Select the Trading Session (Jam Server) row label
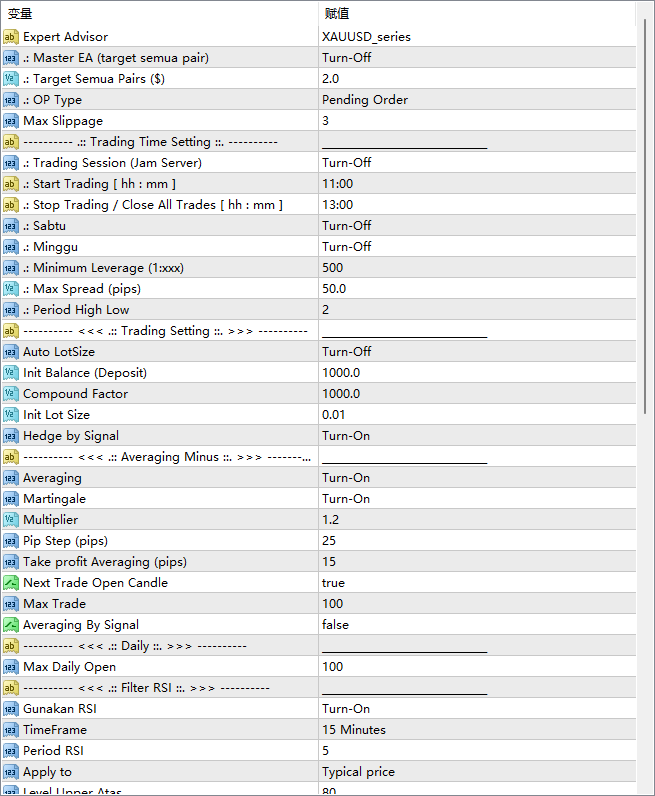 [117, 163]
